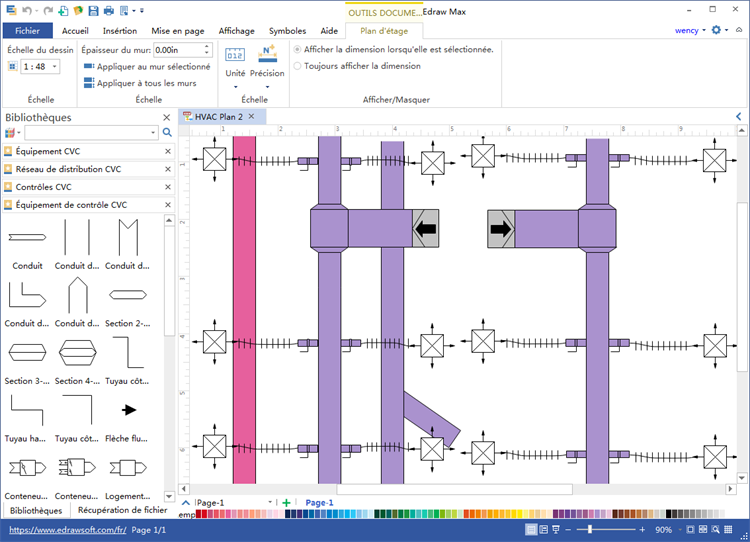Screen dimensions: 750x542
Task: Adjust the zoom slider in status bar
Action: [591, 529]
